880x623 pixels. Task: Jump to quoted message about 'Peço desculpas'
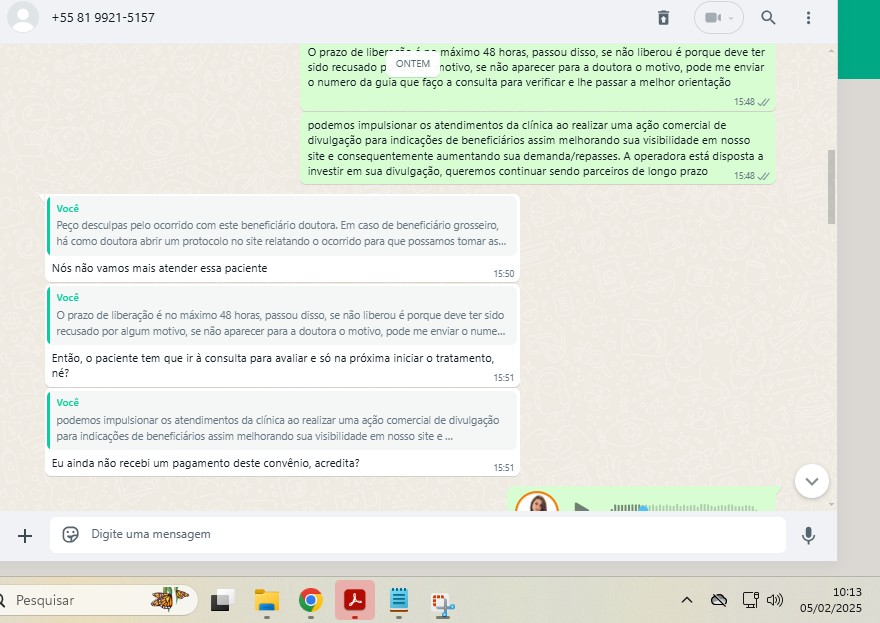pyautogui.click(x=282, y=226)
